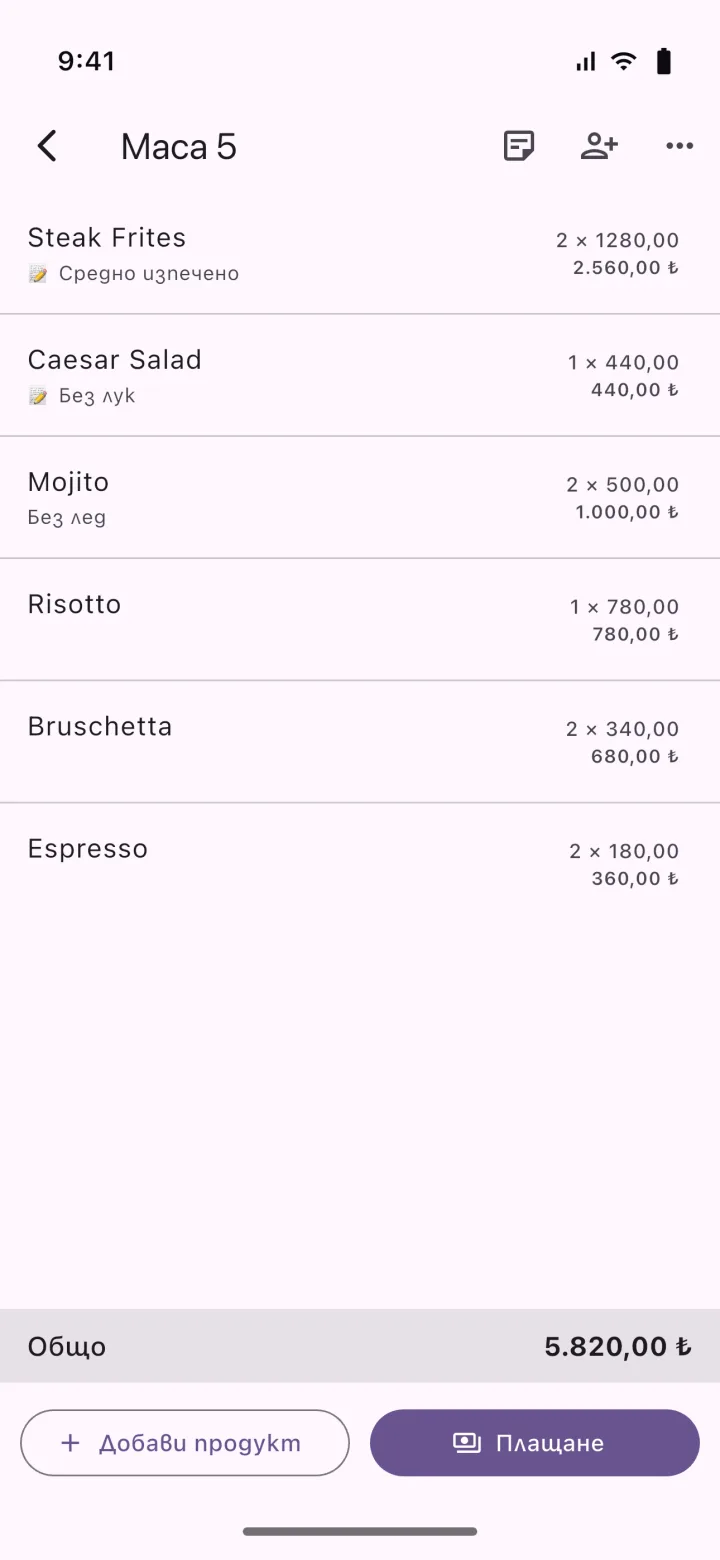Select the Mojito order item

click(x=360, y=497)
